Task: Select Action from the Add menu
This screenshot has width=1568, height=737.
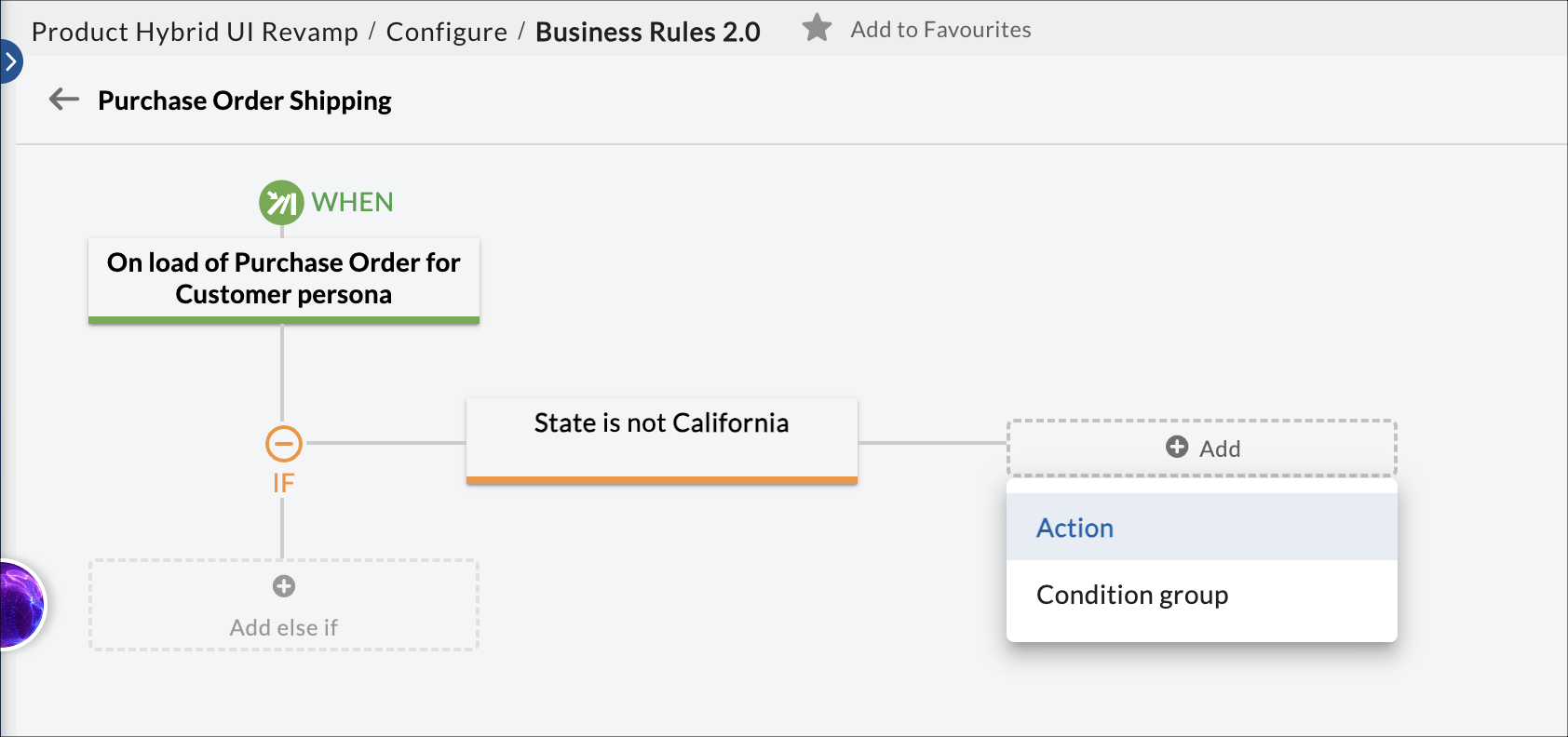Action: tap(1075, 528)
